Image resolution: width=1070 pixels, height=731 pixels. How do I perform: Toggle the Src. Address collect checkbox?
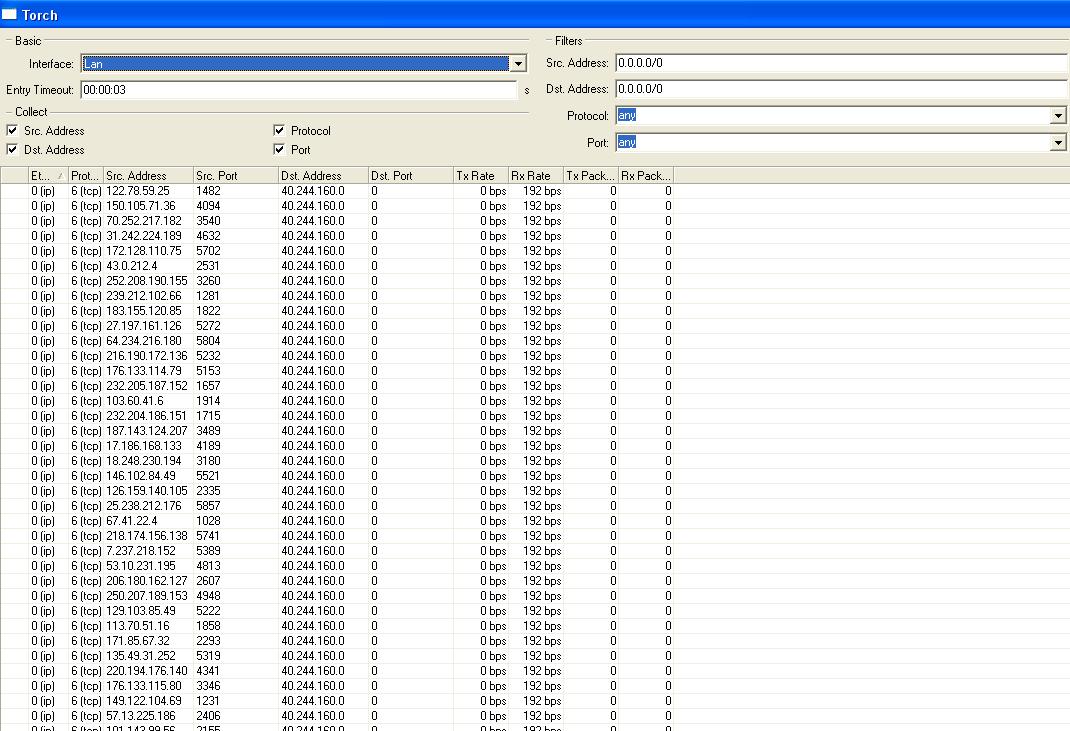(x=12, y=130)
